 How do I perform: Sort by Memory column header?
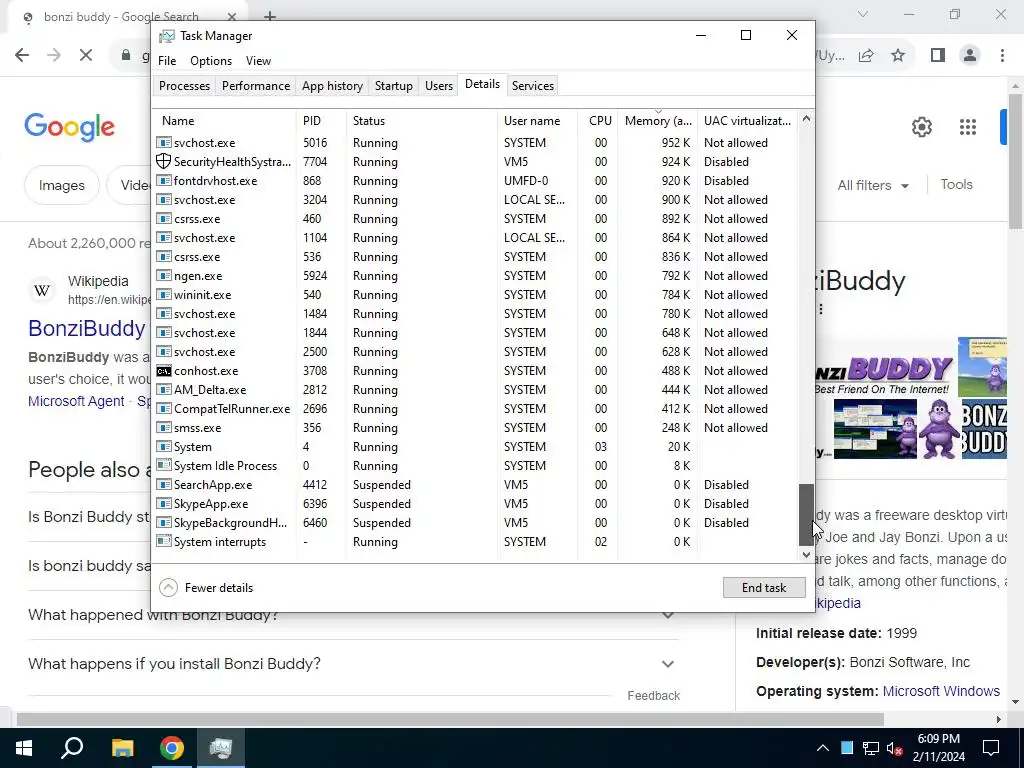tap(658, 121)
